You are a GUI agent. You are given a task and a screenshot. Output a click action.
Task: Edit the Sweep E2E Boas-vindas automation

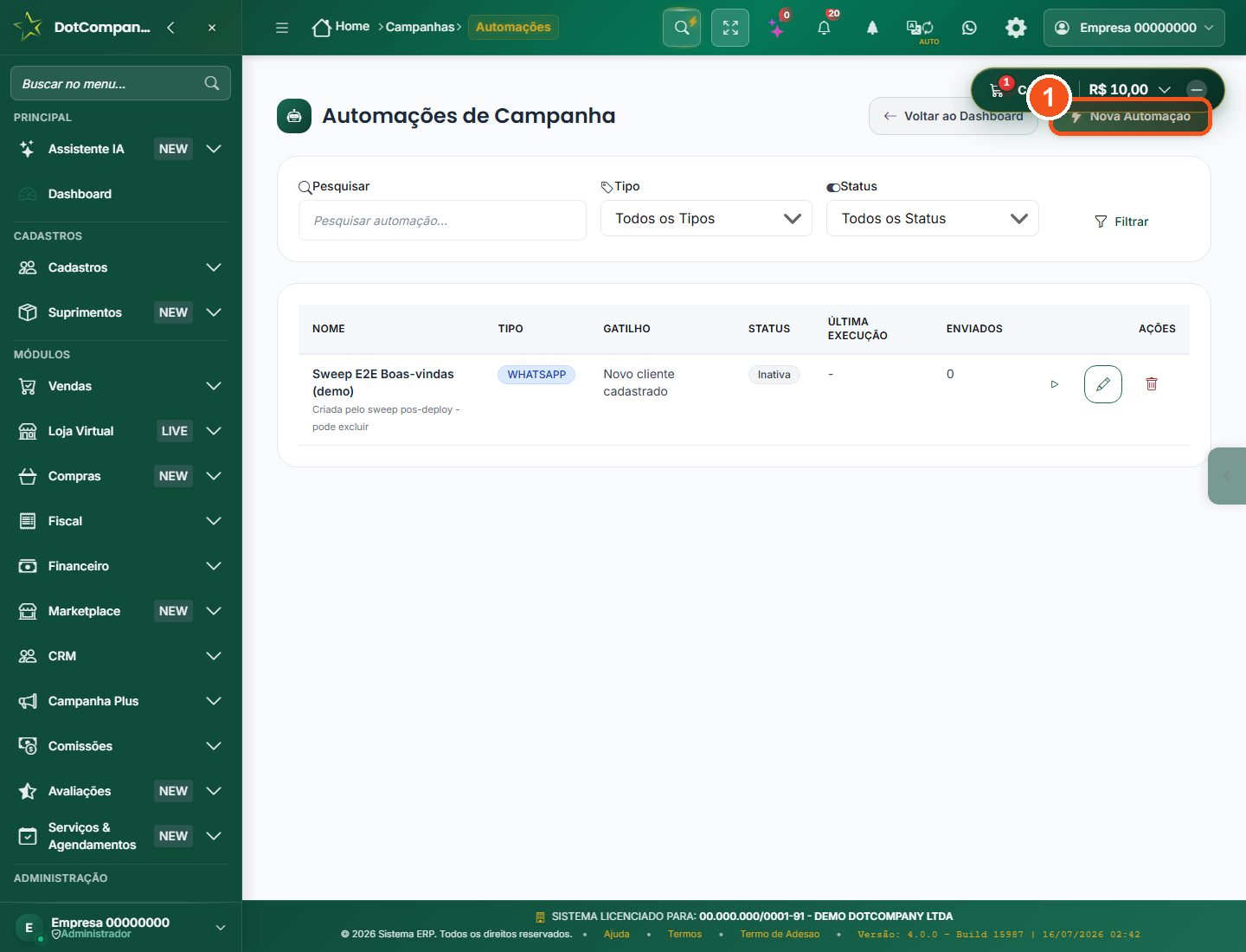(x=1103, y=384)
